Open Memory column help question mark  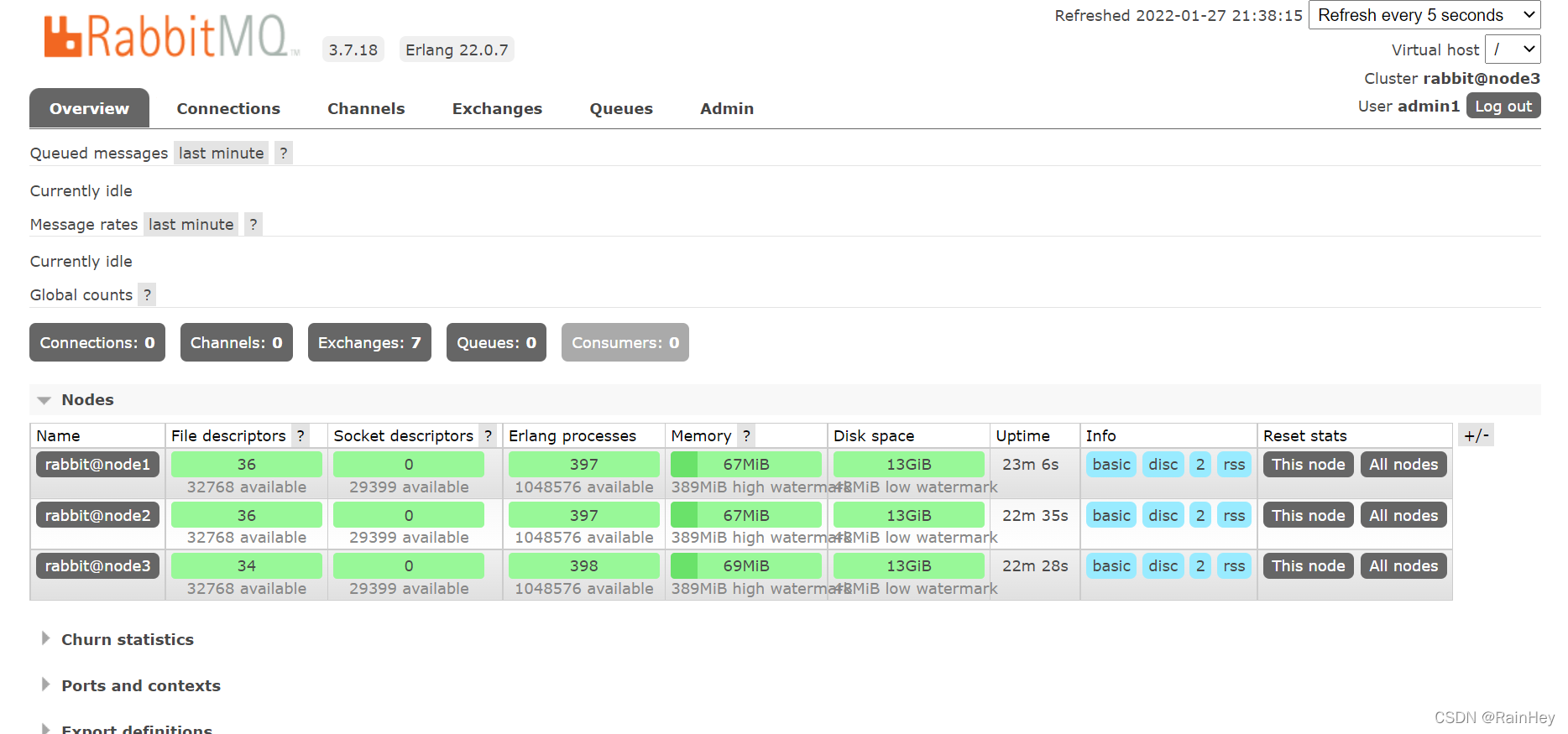746,435
